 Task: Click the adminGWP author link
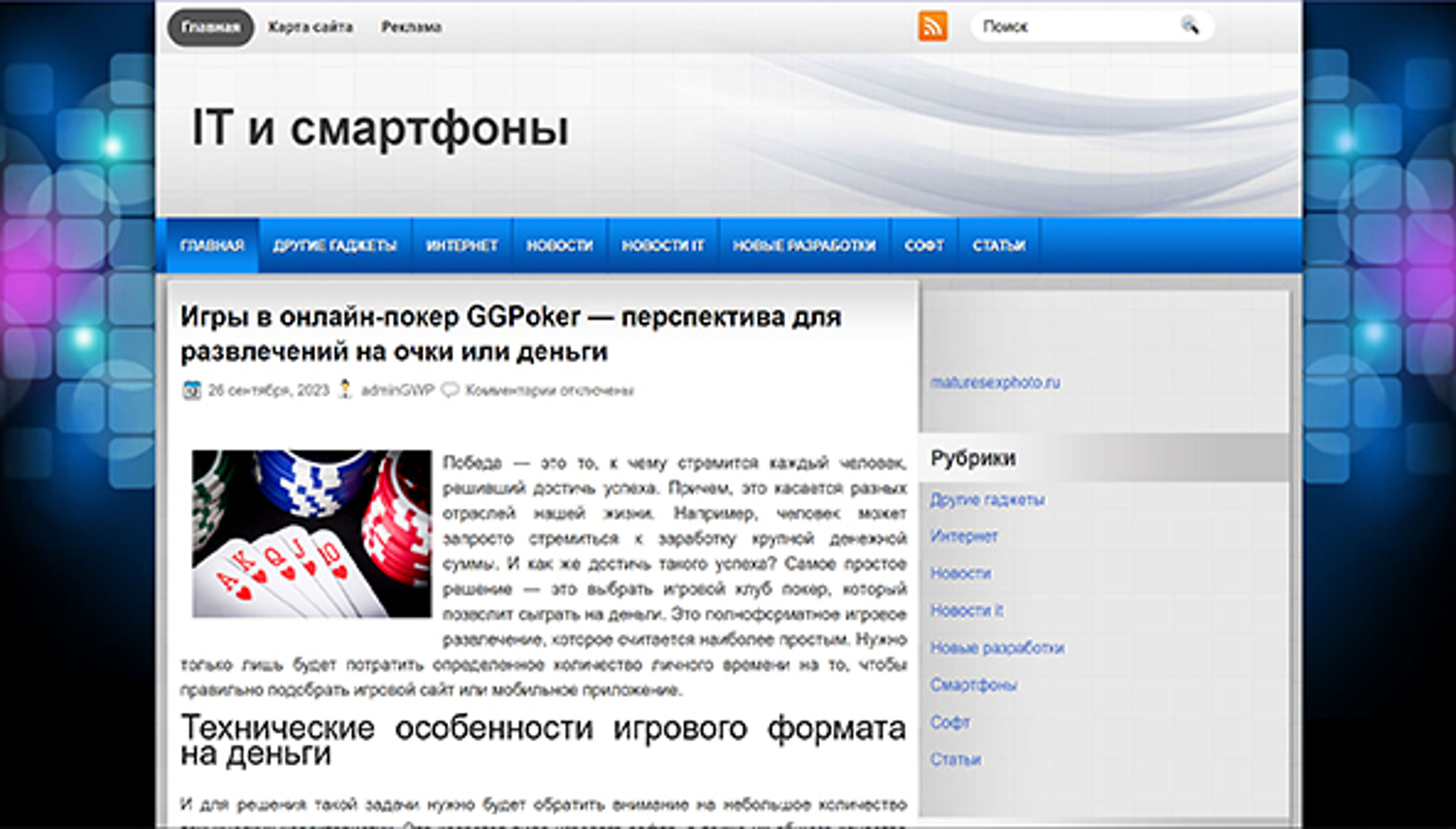click(x=397, y=390)
